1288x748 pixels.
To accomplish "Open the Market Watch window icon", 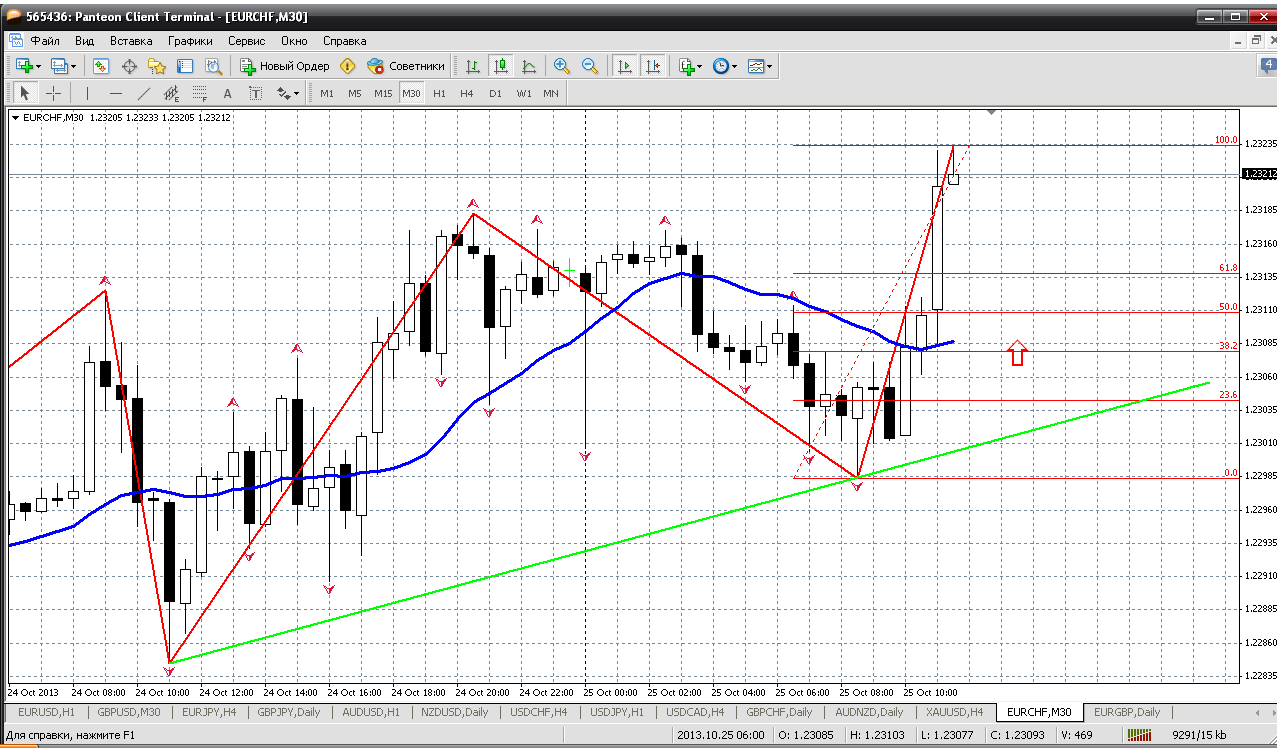I will (101, 66).
